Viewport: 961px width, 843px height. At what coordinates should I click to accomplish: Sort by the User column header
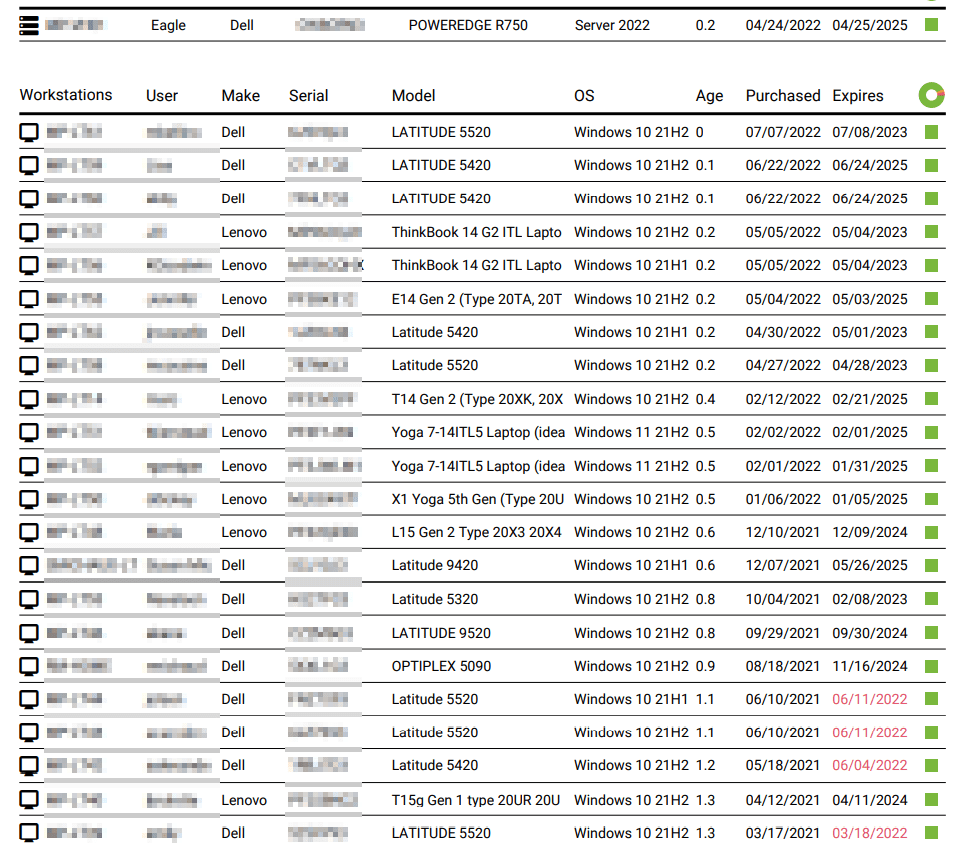[162, 96]
